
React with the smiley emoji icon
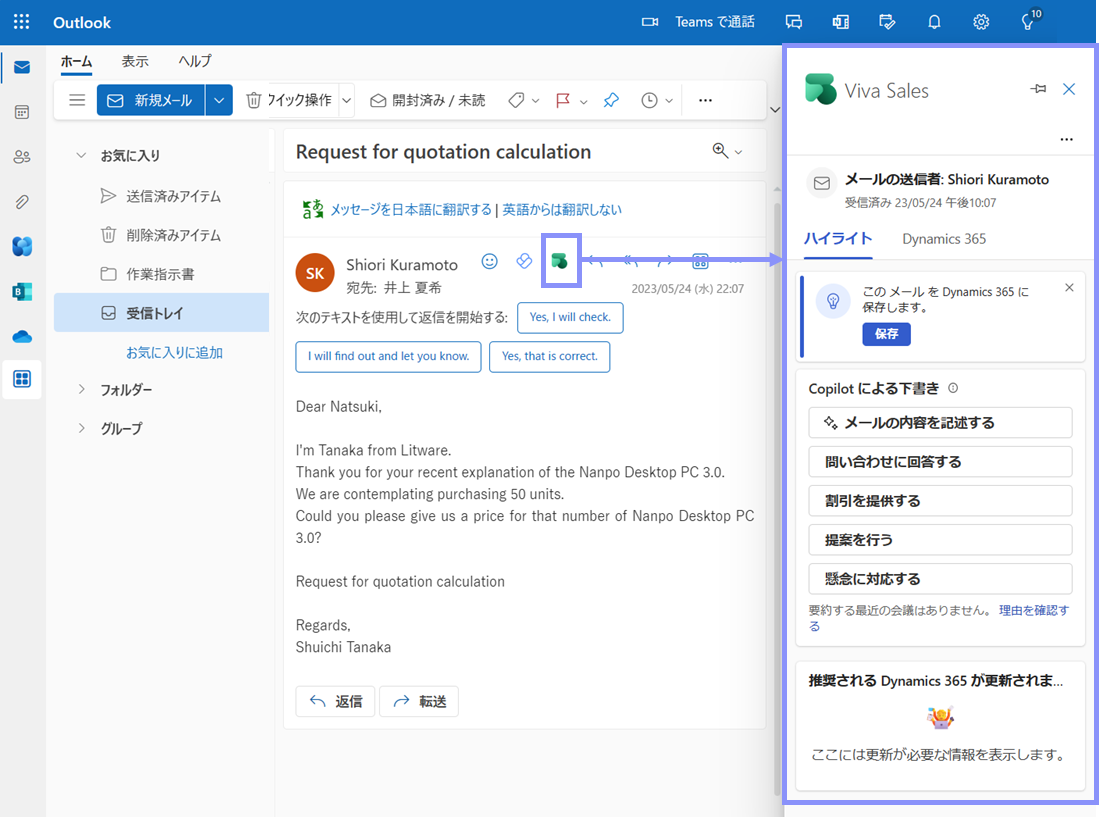[489, 261]
